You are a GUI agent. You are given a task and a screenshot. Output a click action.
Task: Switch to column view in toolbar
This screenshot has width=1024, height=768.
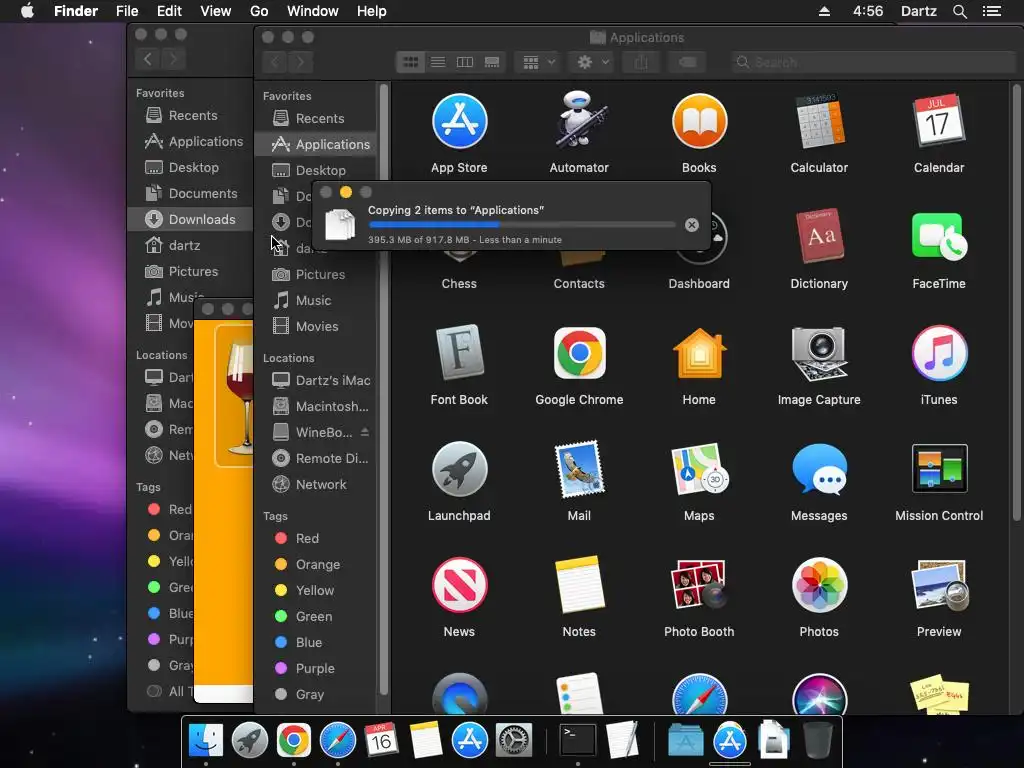(x=465, y=62)
